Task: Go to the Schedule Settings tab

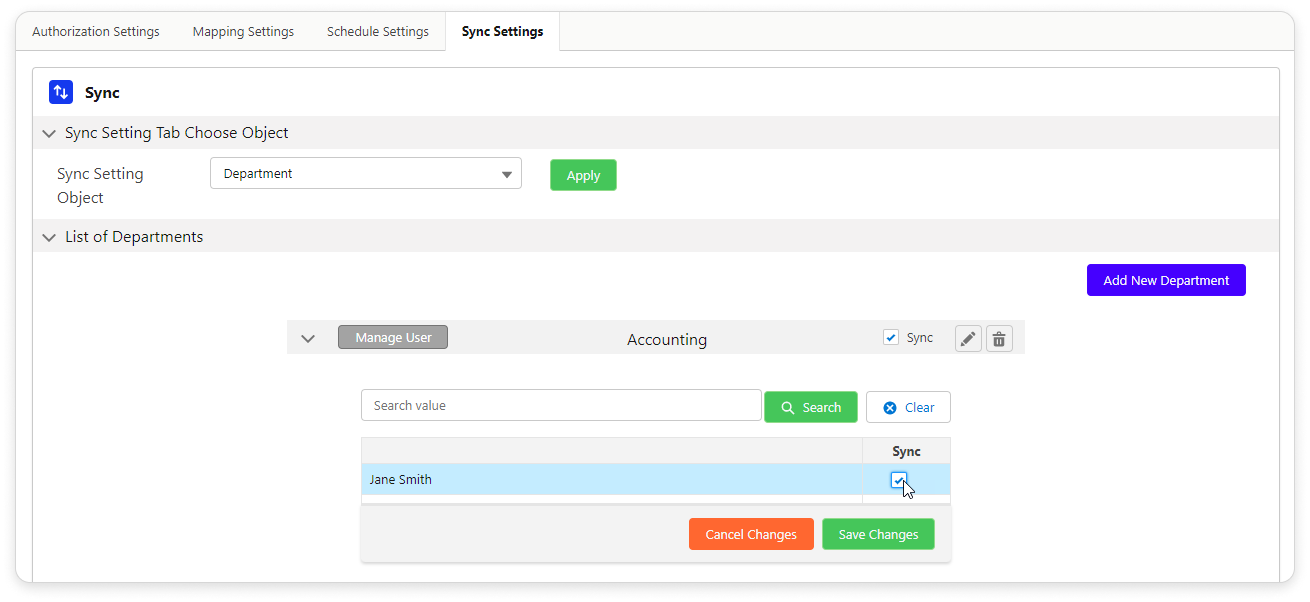Action: 378,32
